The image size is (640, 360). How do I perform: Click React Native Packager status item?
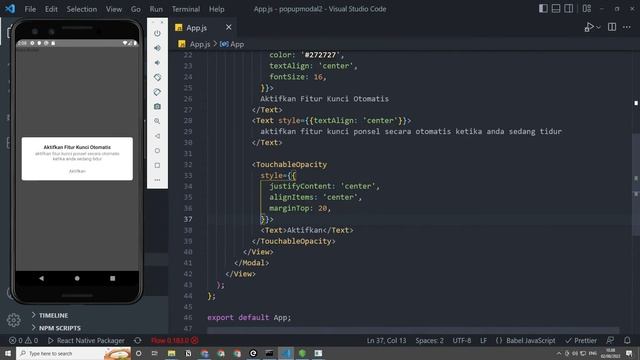click(86, 340)
